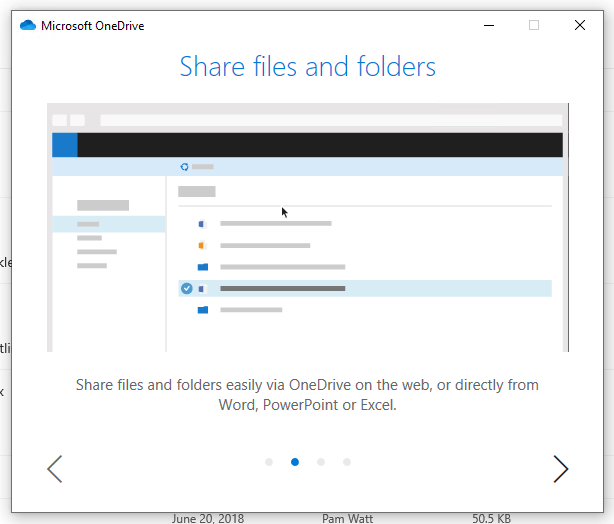Go to the next slide with right arrow
Screen dimensions: 614x524
pos(561,468)
